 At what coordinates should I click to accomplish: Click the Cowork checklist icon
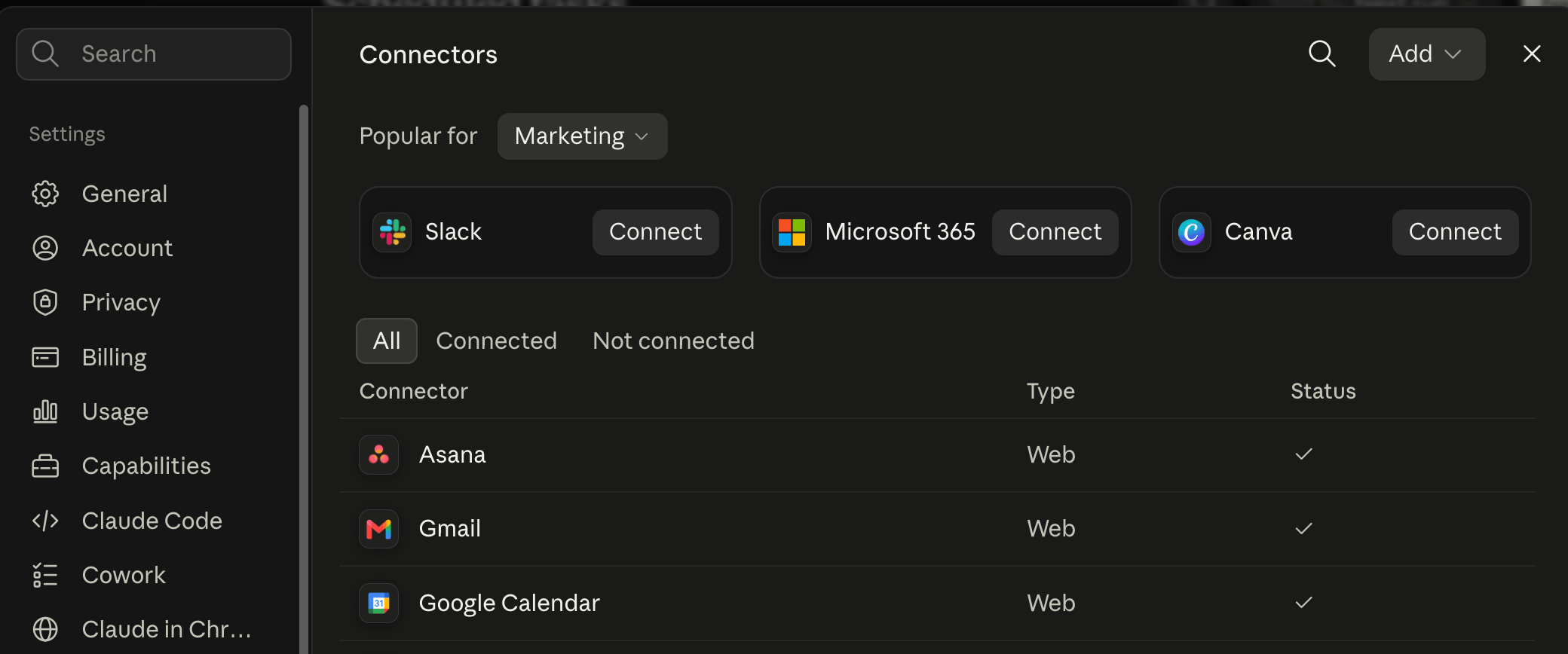(45, 575)
